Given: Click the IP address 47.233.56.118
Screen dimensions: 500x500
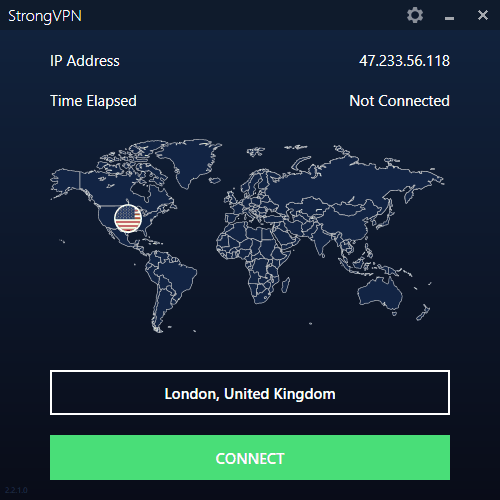Looking at the screenshot, I should click(x=404, y=61).
